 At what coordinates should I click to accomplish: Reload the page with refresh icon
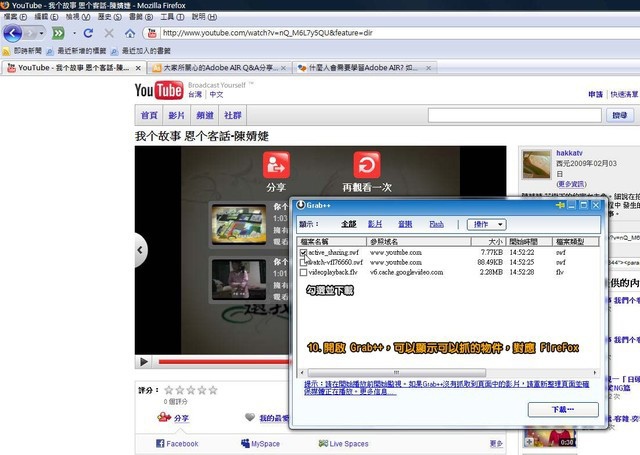[x=88, y=33]
